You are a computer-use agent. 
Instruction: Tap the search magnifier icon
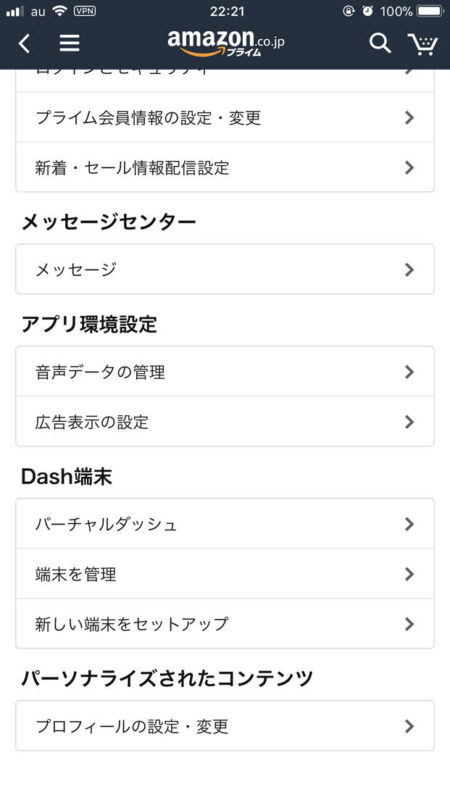(x=380, y=44)
